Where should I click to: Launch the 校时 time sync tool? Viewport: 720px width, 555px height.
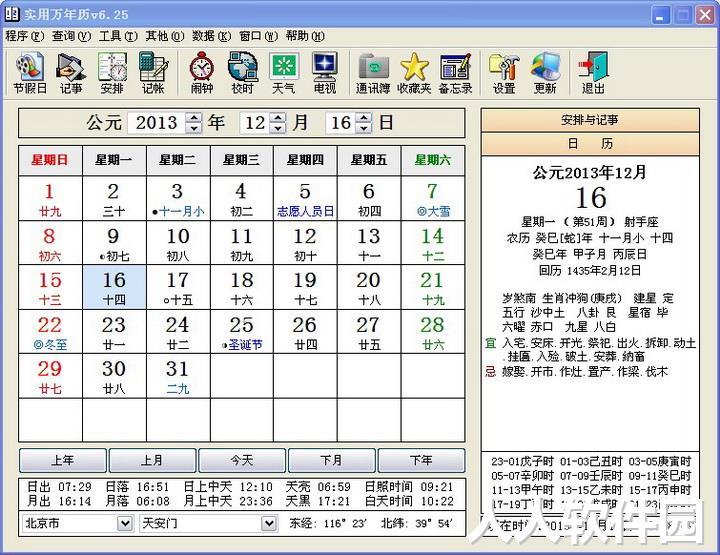tap(242, 73)
